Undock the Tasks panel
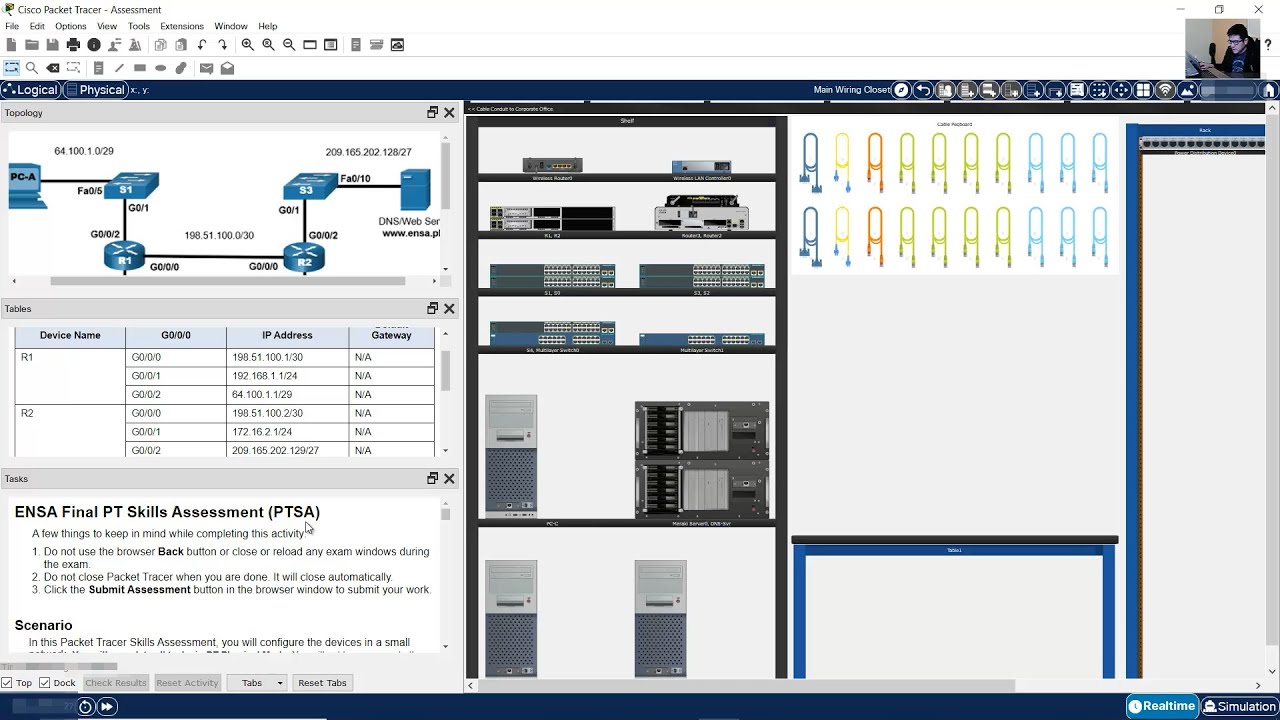Image resolution: width=1280 pixels, height=720 pixels. pos(433,479)
